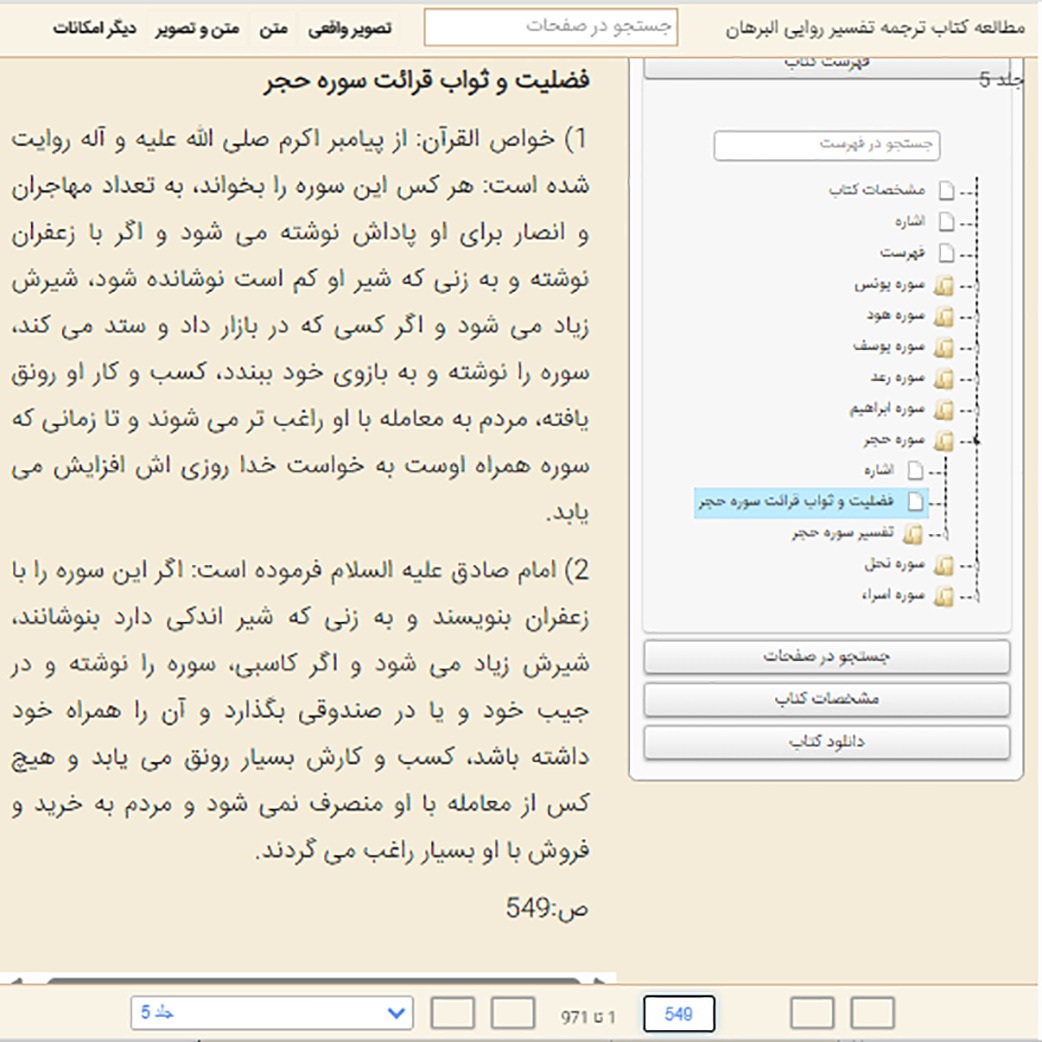Expand the سوره ابراهیم tree item
The image size is (1042, 1042).
(x=977, y=410)
